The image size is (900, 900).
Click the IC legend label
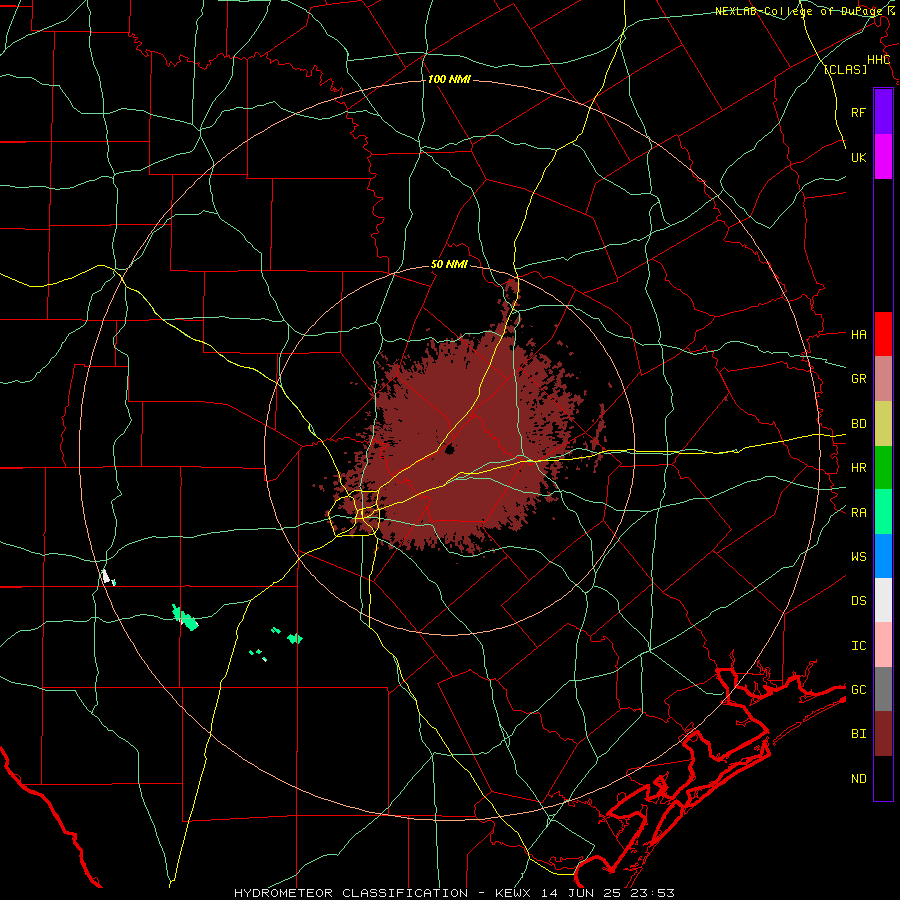point(858,646)
